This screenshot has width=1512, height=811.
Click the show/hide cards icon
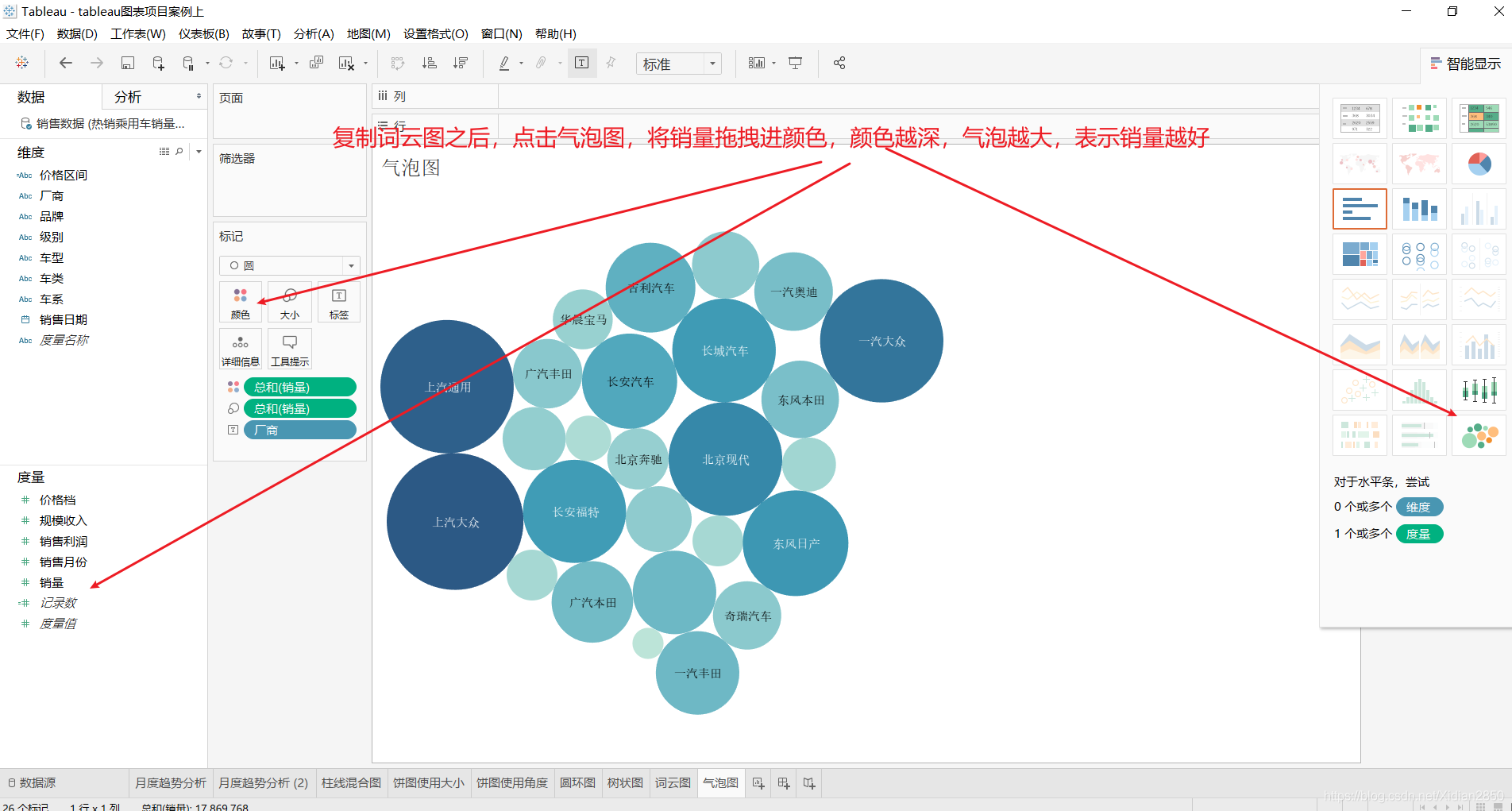757,63
